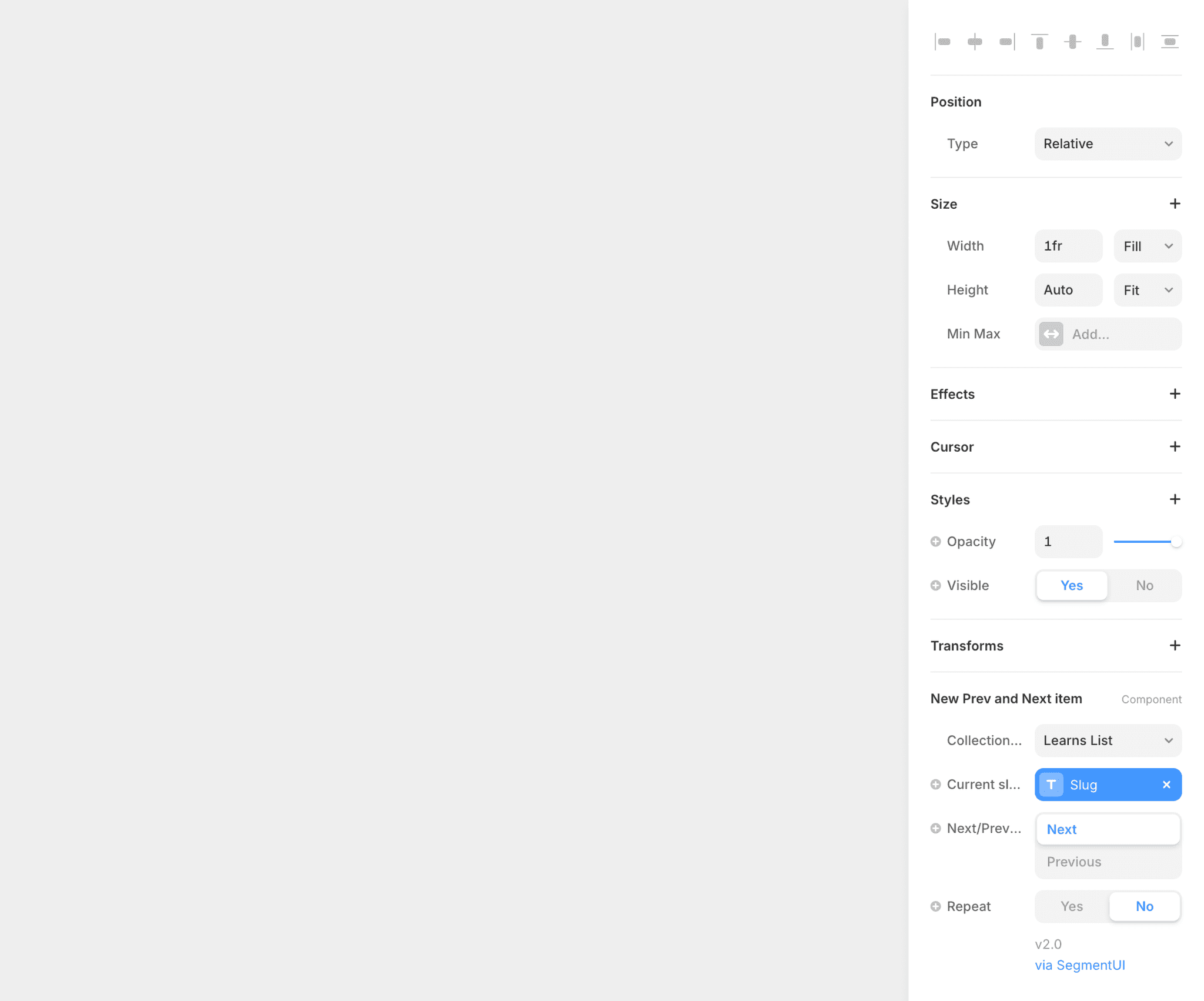Select the align vertical center icon
This screenshot has height=1001, width=1204.
tap(1072, 41)
